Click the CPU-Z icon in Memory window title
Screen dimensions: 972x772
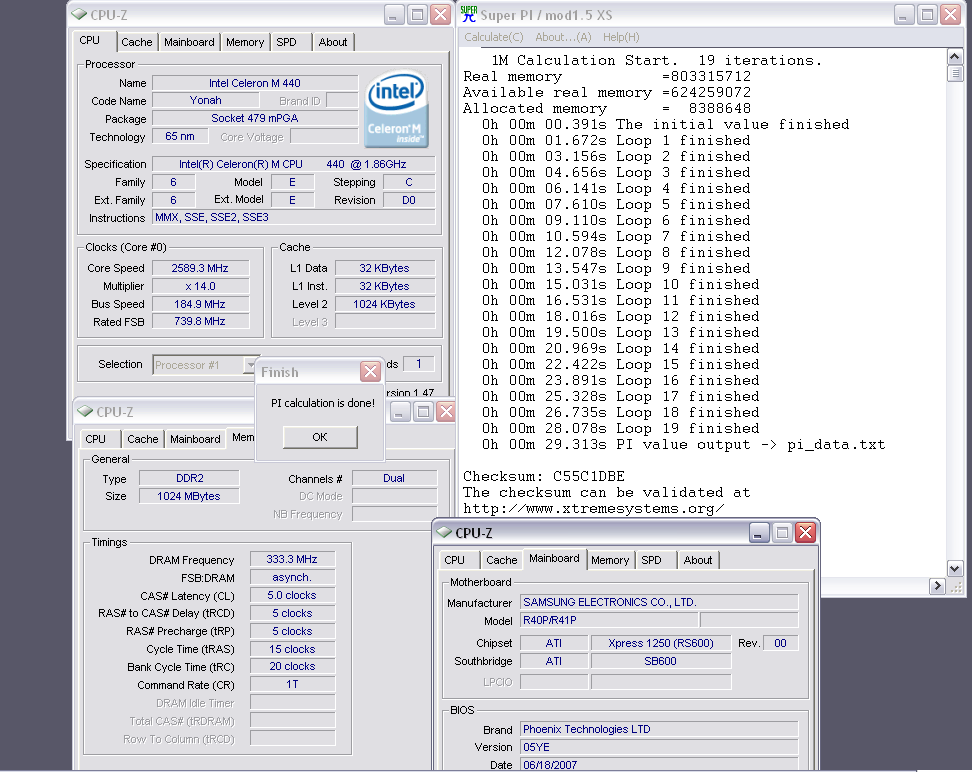pos(85,411)
